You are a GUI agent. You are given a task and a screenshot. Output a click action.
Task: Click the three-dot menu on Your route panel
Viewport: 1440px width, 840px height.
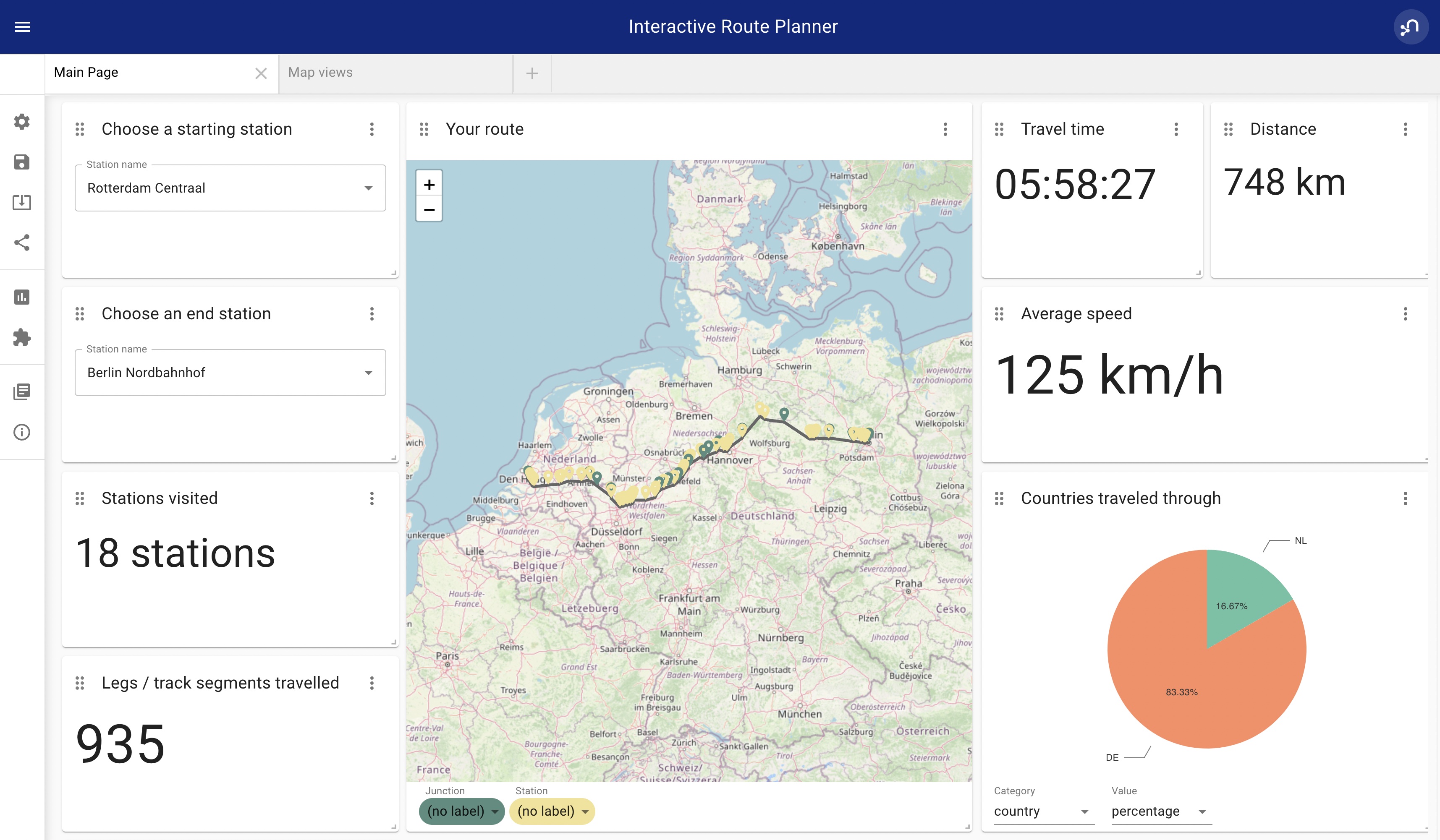tap(946, 129)
